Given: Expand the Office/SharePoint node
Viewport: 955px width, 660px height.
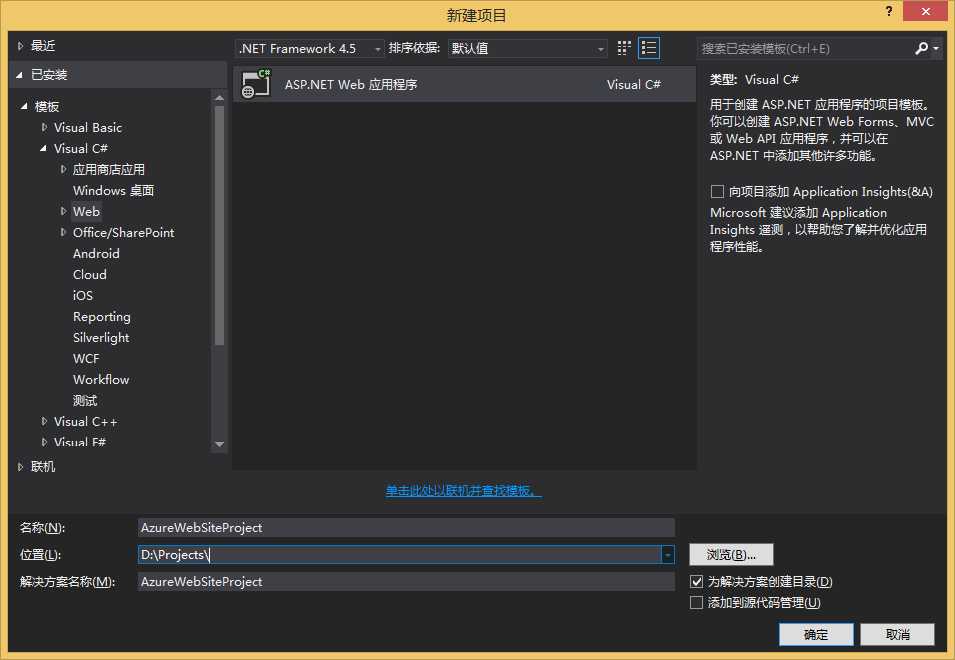Looking at the screenshot, I should click(63, 232).
